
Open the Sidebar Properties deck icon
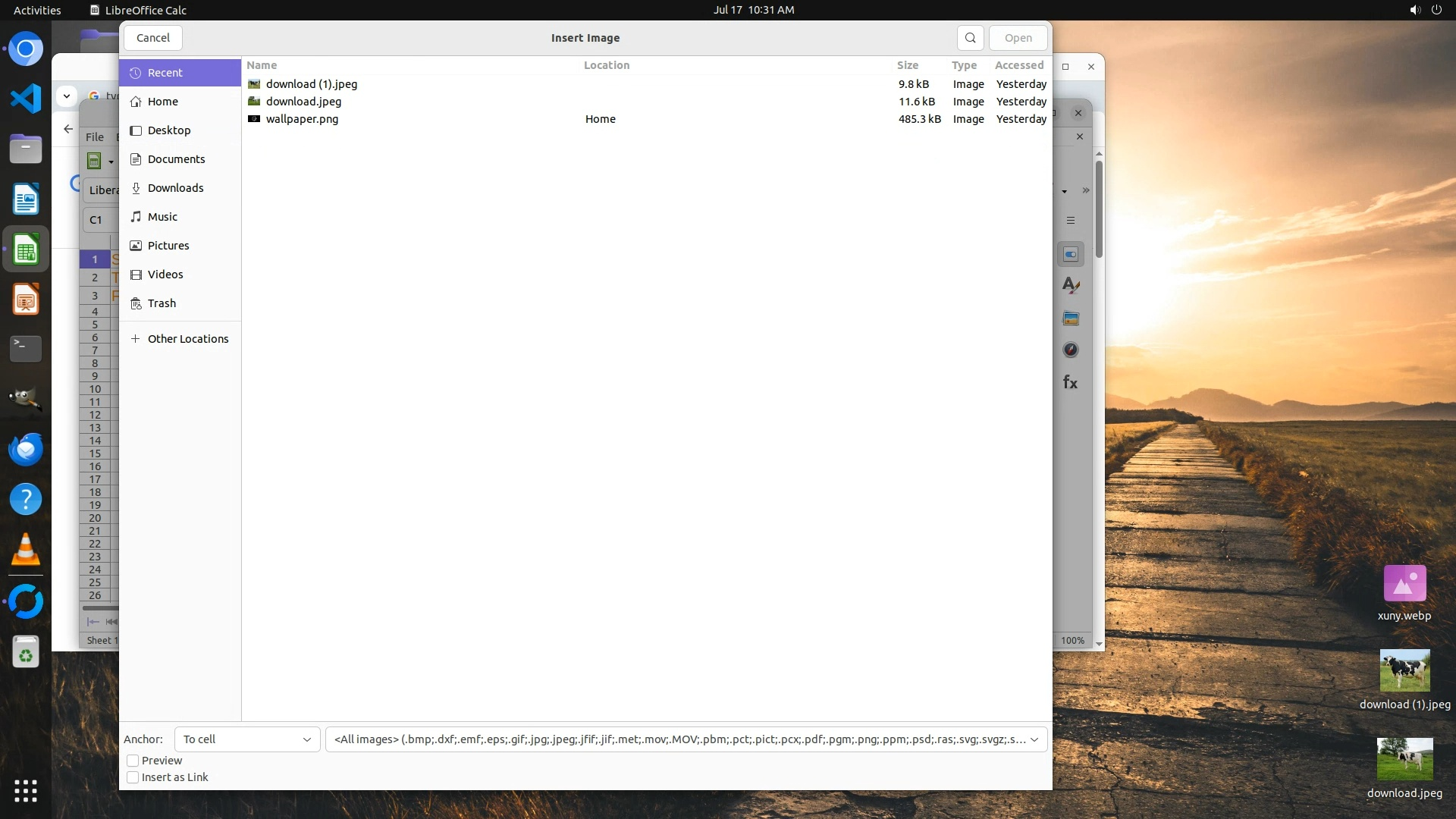(1071, 255)
